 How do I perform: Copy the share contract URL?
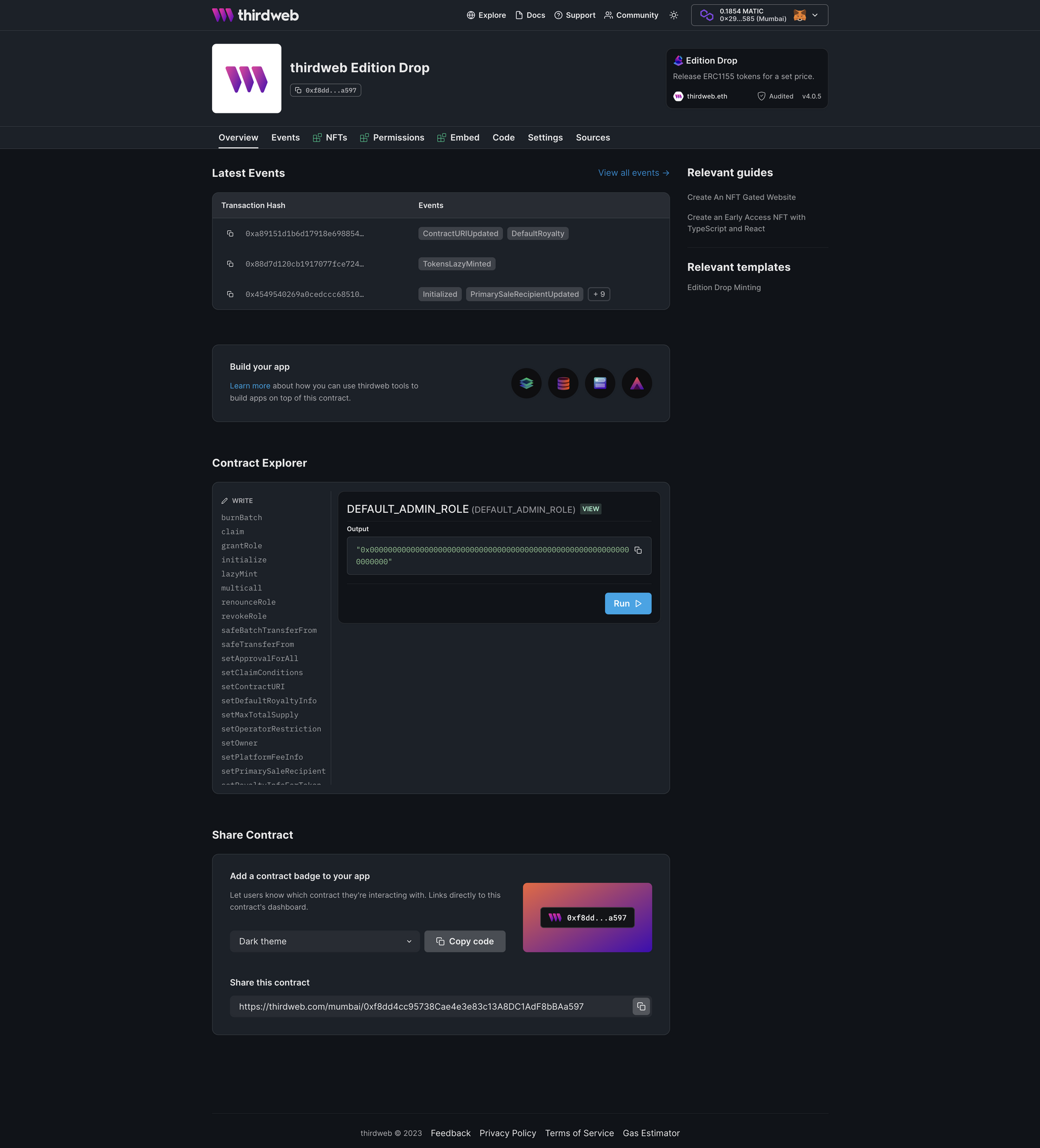point(641,1006)
